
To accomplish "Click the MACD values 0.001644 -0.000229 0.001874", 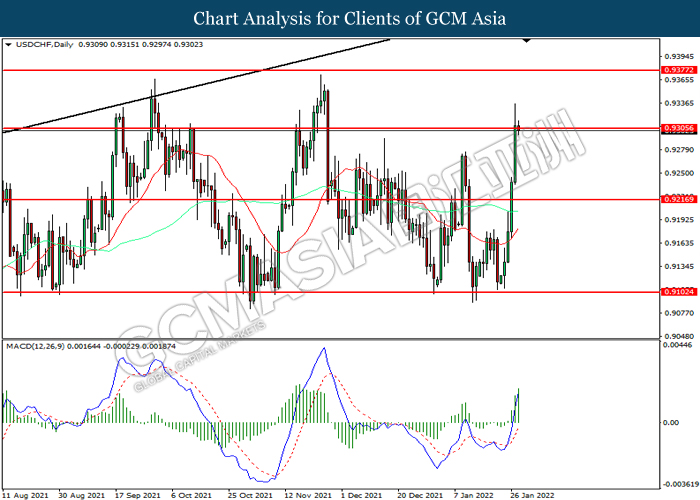I will click(x=121, y=346).
